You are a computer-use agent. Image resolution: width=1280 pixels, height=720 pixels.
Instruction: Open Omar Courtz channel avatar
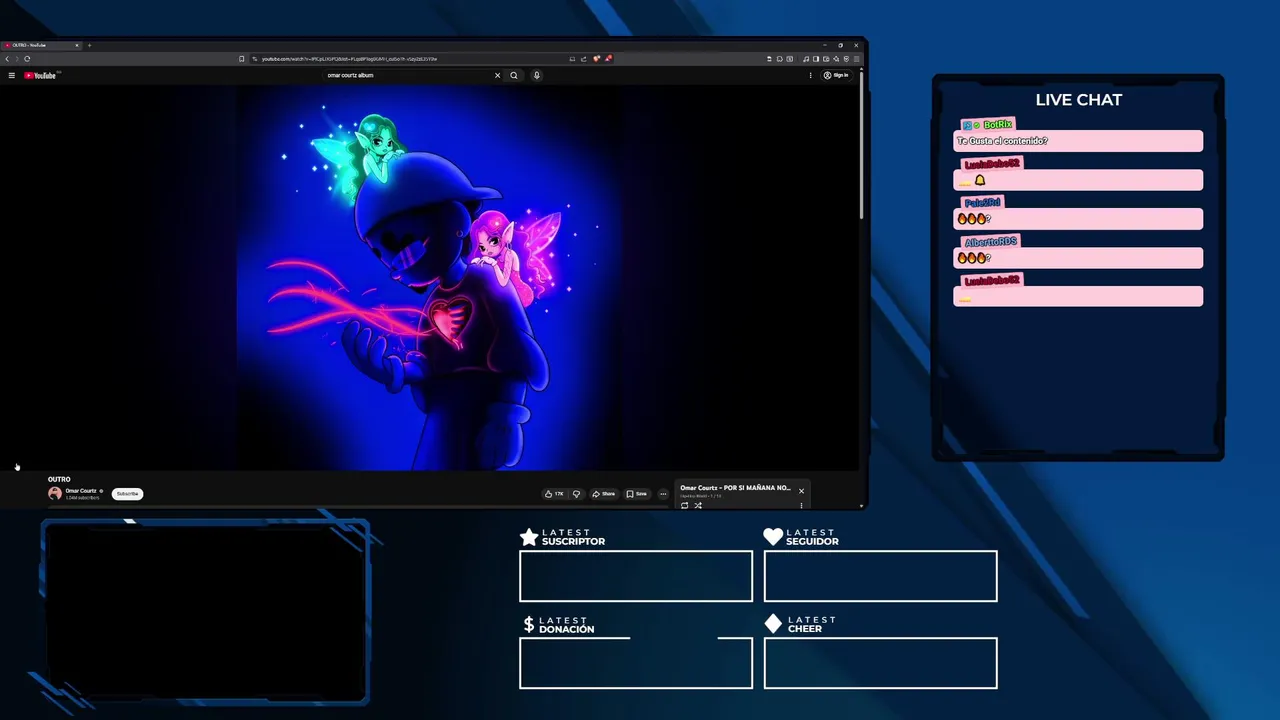(x=55, y=494)
